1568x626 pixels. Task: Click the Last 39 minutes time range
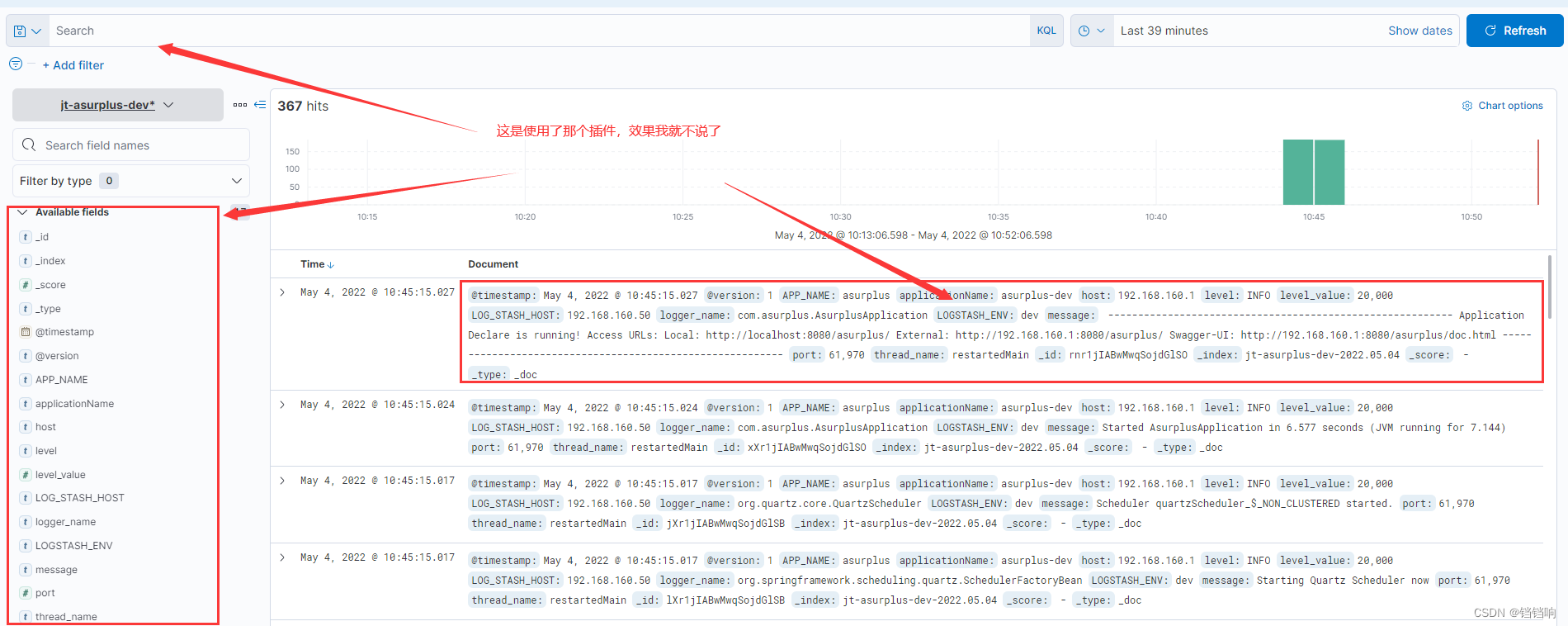(1164, 31)
